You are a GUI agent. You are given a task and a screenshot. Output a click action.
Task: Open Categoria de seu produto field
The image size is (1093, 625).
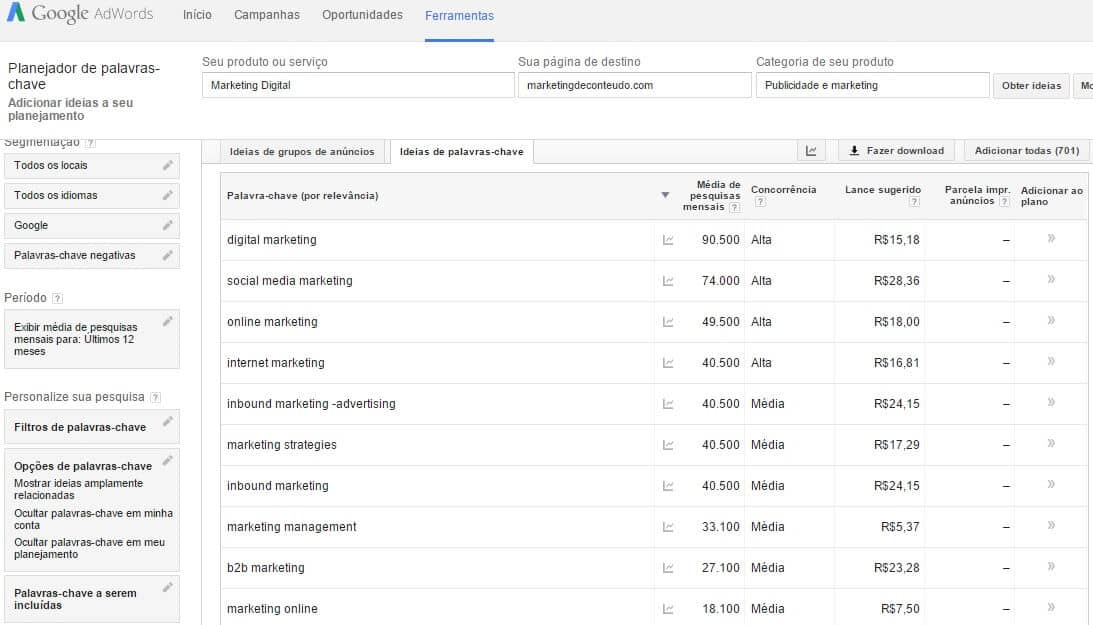(x=873, y=85)
